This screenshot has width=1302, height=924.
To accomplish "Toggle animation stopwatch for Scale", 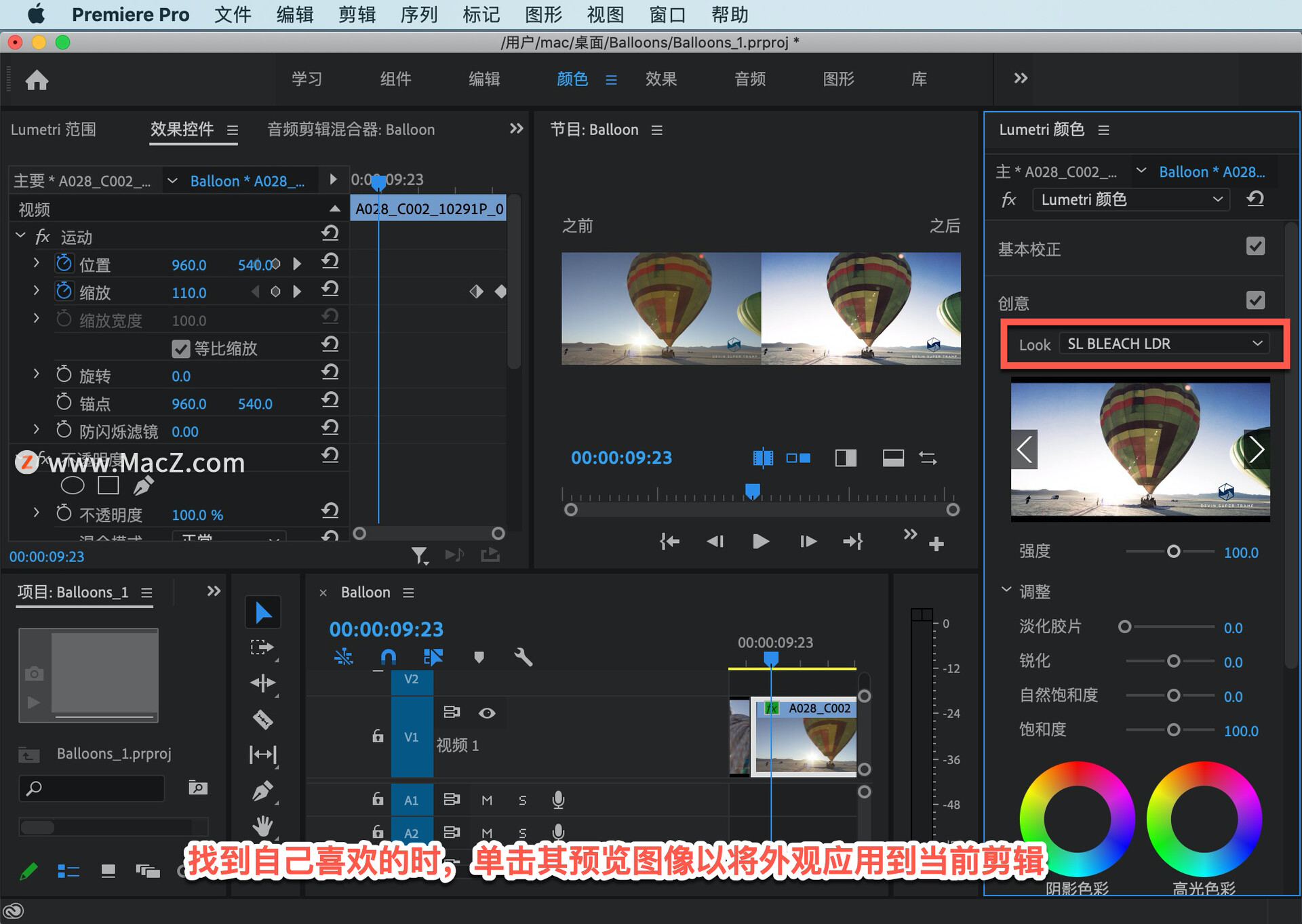I will [64, 292].
